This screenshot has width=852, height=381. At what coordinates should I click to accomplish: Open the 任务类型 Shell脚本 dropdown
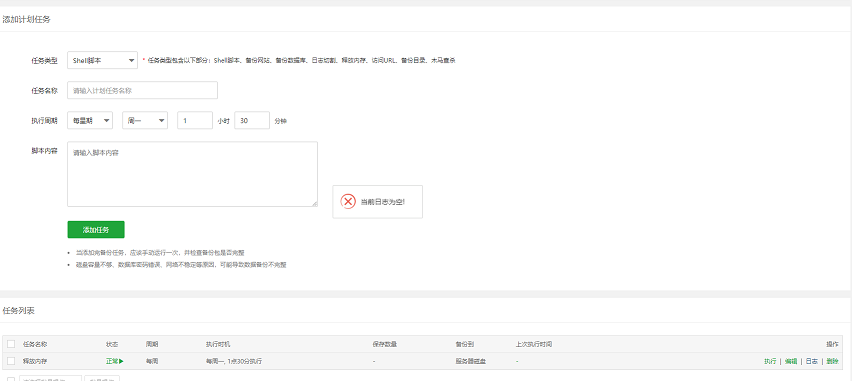[102, 60]
